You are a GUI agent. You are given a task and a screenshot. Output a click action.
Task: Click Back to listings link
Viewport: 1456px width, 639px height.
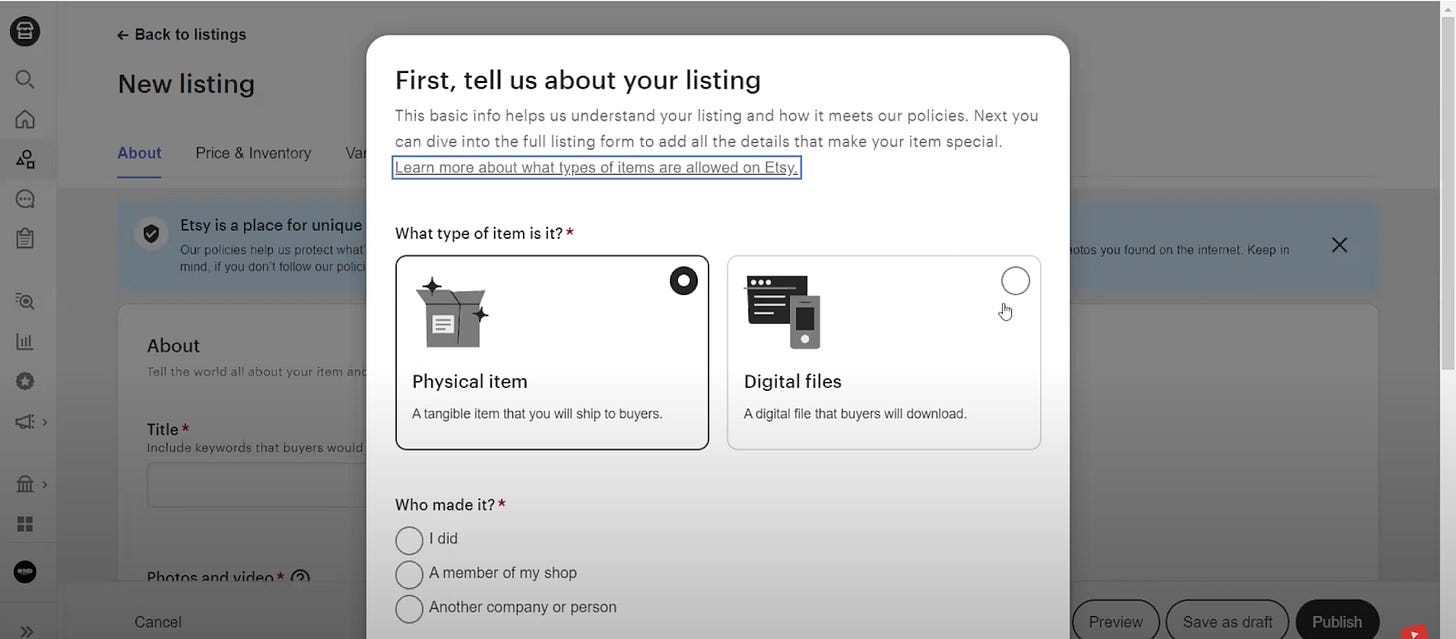181,34
